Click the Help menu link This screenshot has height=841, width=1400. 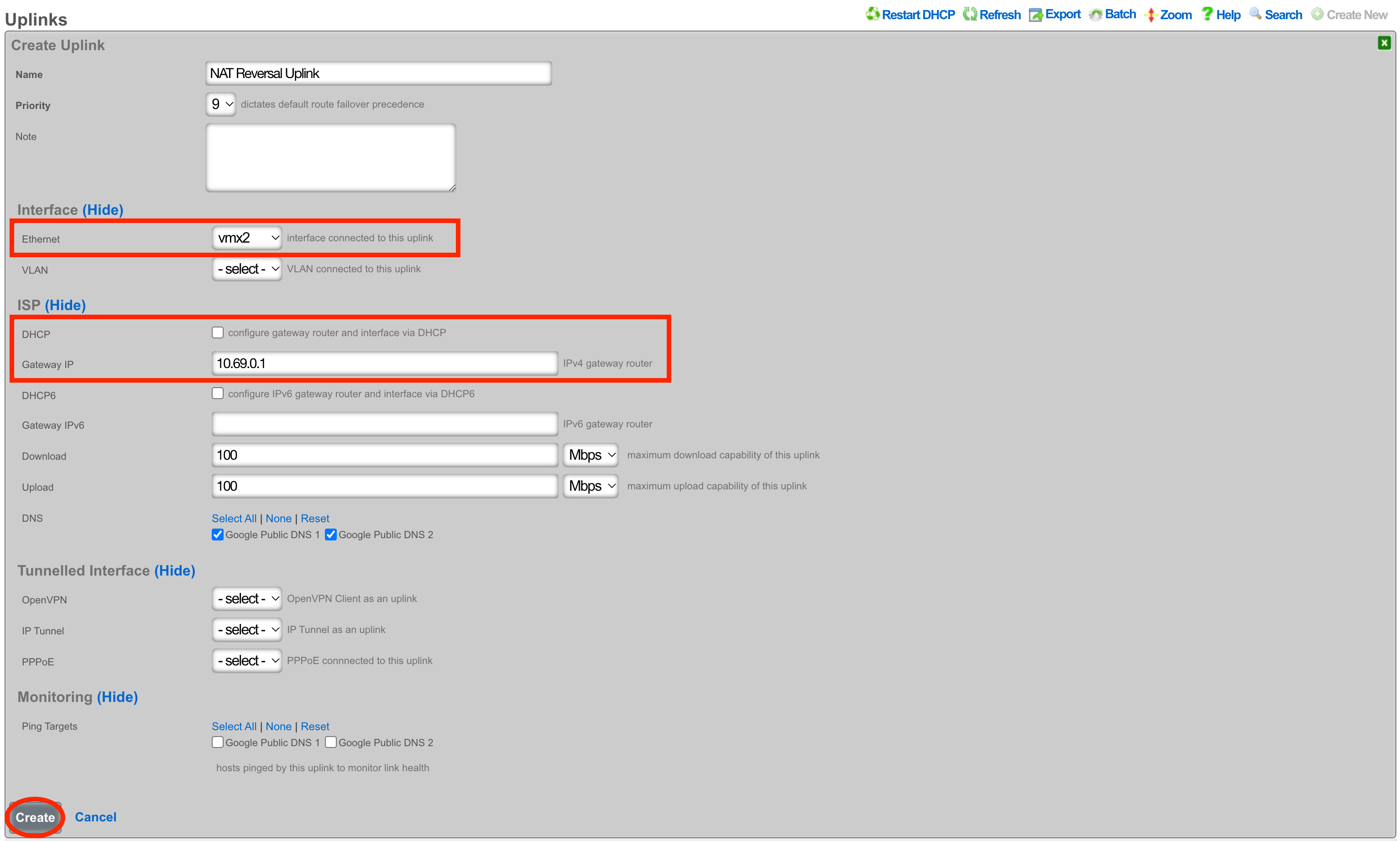point(1228,15)
